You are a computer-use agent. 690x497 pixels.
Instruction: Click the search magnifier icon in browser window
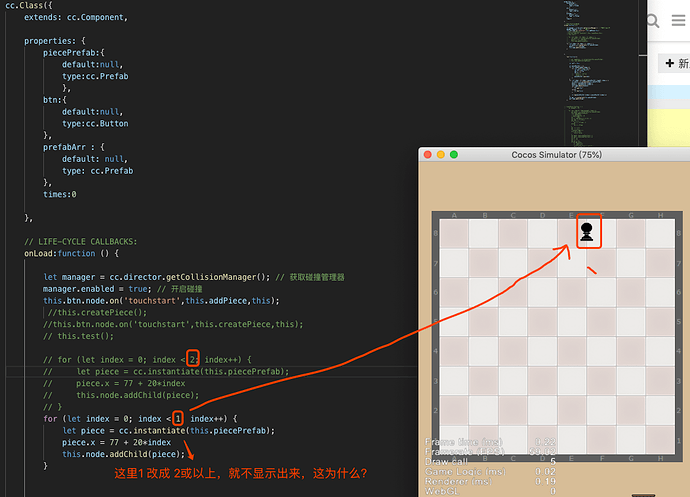tap(653, 20)
